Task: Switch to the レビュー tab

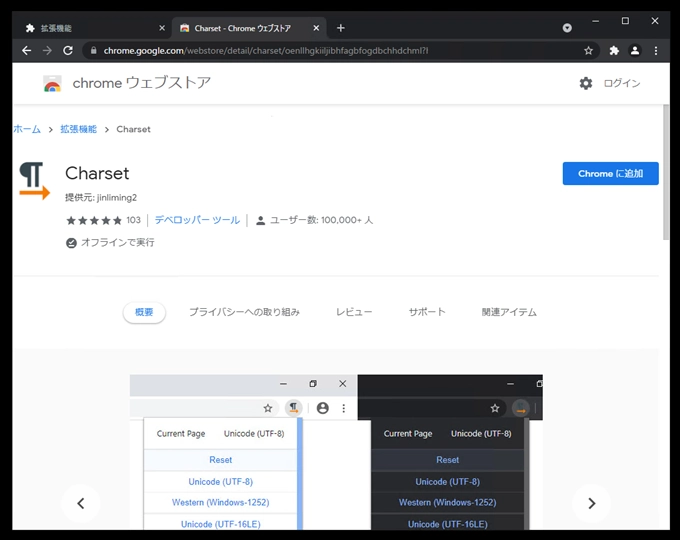Action: 354,312
